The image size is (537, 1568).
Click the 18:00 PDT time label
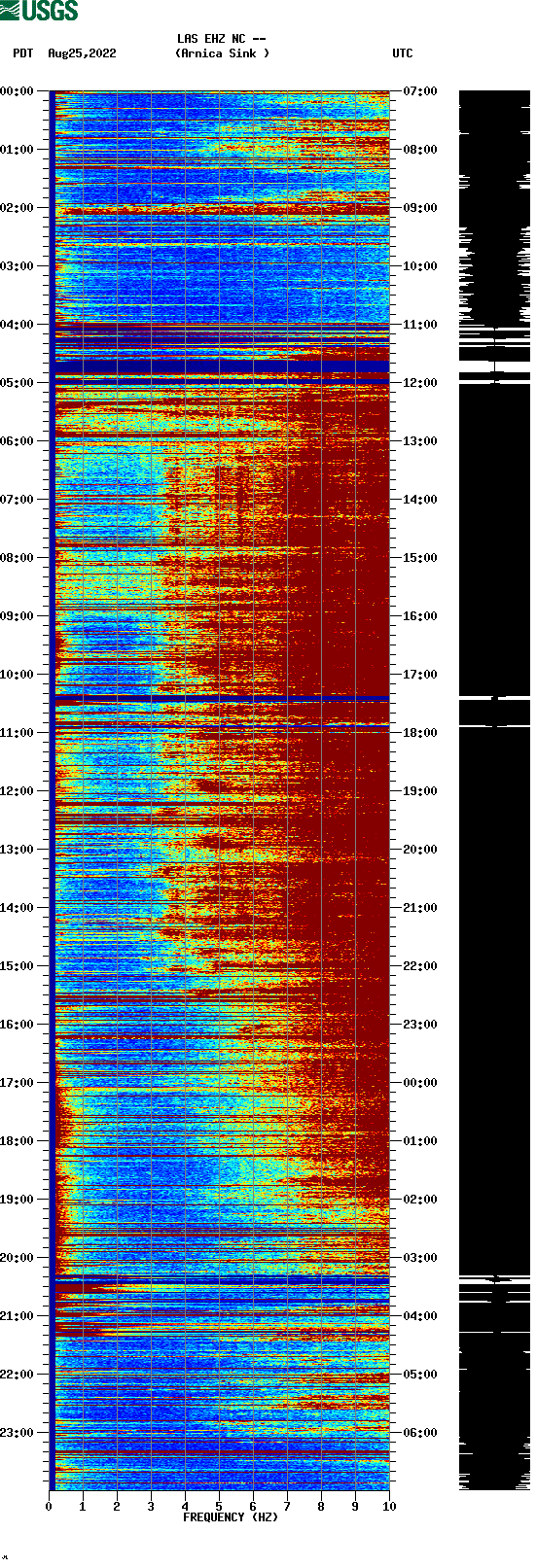click(18, 1141)
